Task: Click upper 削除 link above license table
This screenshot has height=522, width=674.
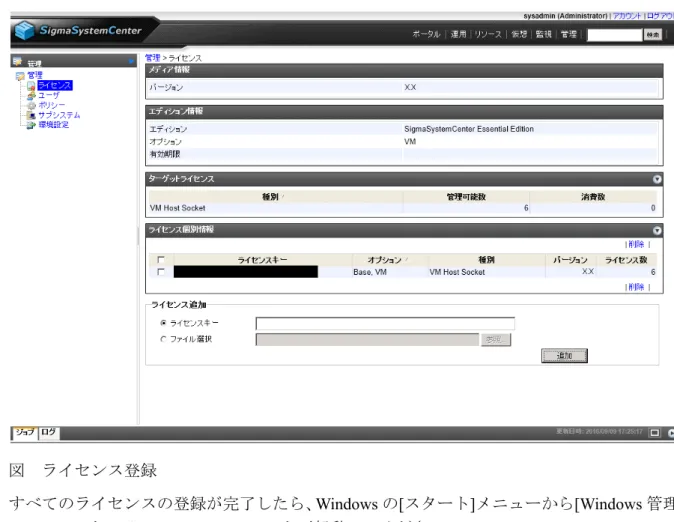Action: click(636, 244)
